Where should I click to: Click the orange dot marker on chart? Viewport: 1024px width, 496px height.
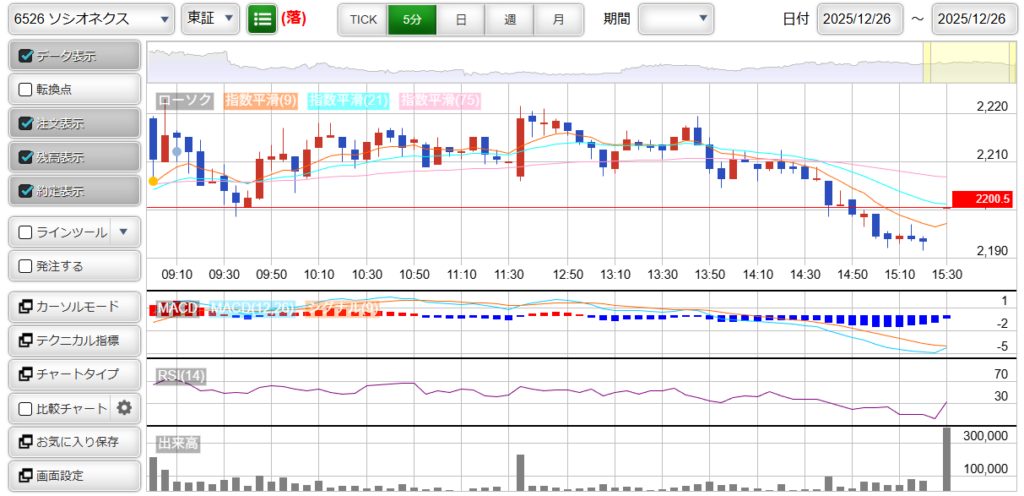pyautogui.click(x=152, y=181)
